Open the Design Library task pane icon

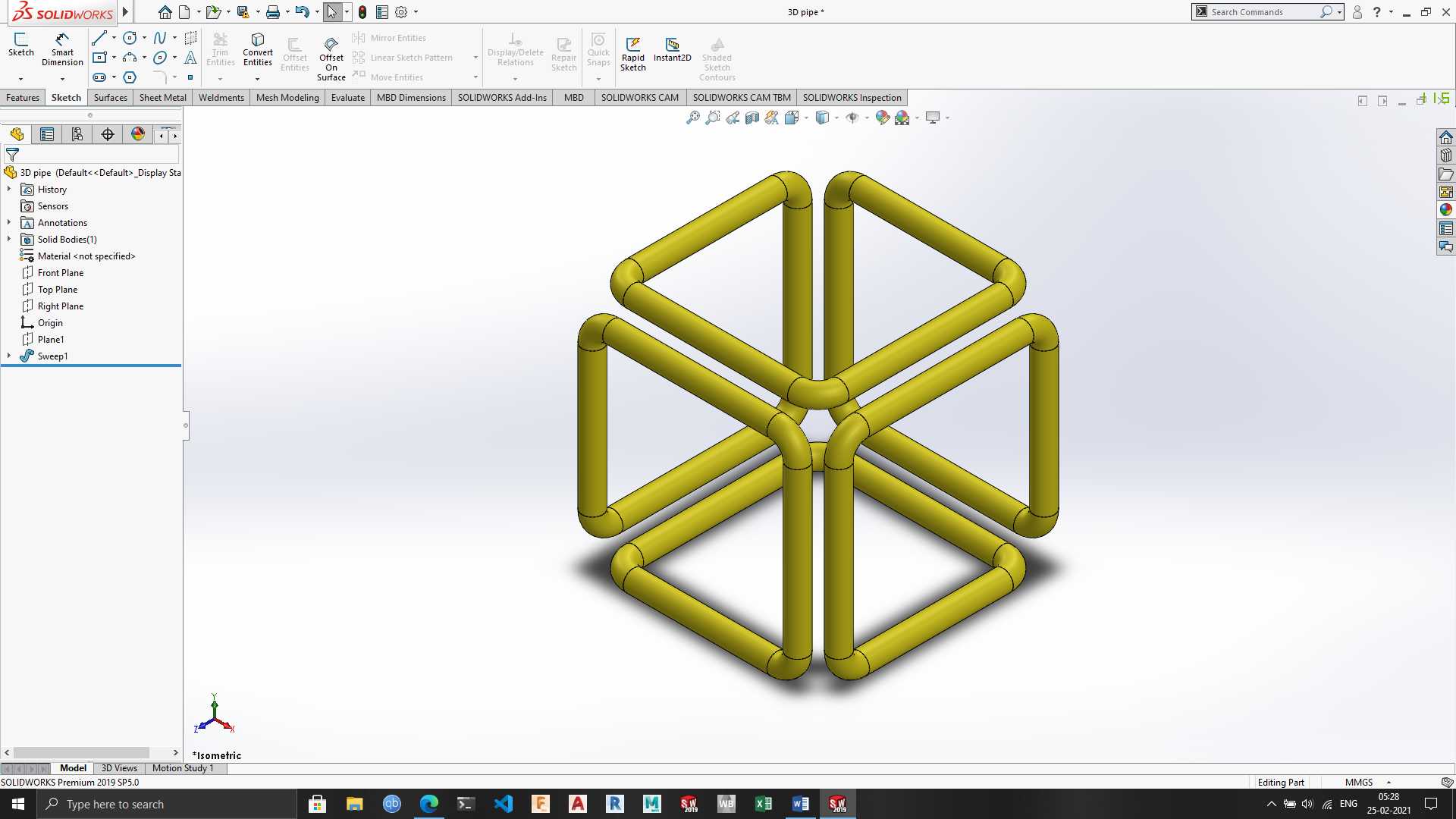coord(1446,155)
